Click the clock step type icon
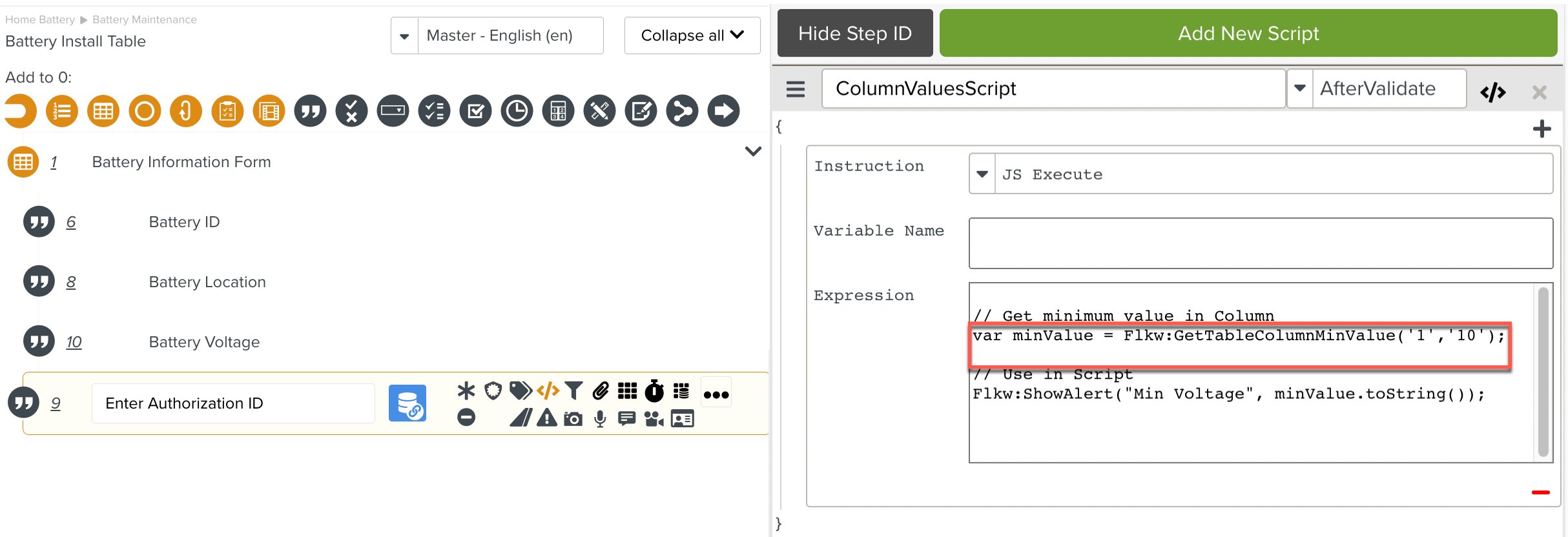The height and width of the screenshot is (537, 1568). (x=517, y=112)
